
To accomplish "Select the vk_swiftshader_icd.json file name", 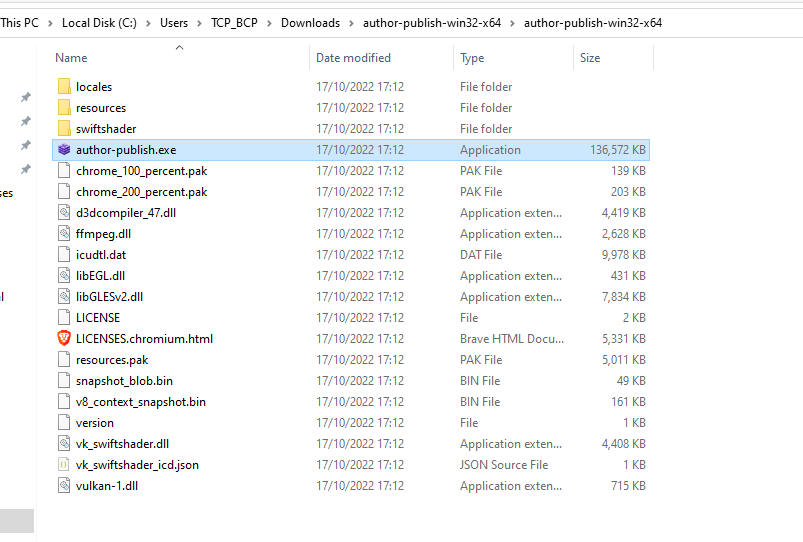I will tap(137, 465).
